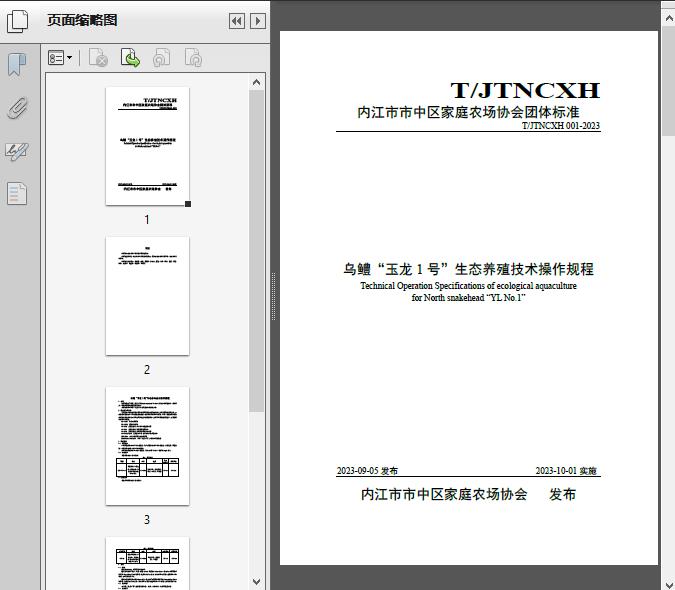Select page 3 thumbnail

147,446
